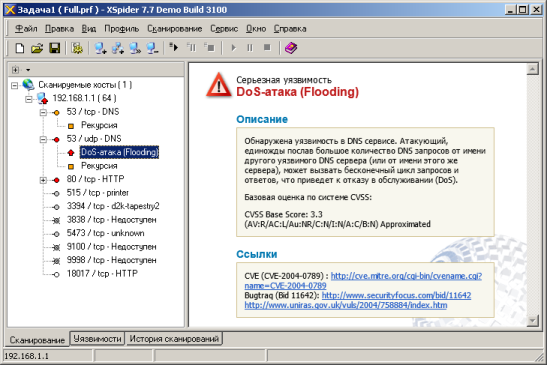
Task: Switch to the Уязвимости tab
Action: (x=97, y=338)
